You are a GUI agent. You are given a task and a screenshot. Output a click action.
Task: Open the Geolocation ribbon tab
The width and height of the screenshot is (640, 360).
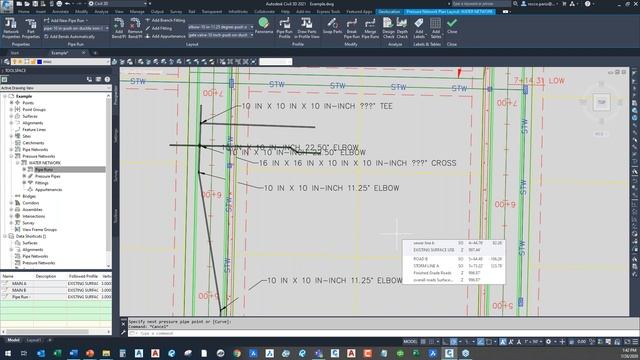point(389,12)
